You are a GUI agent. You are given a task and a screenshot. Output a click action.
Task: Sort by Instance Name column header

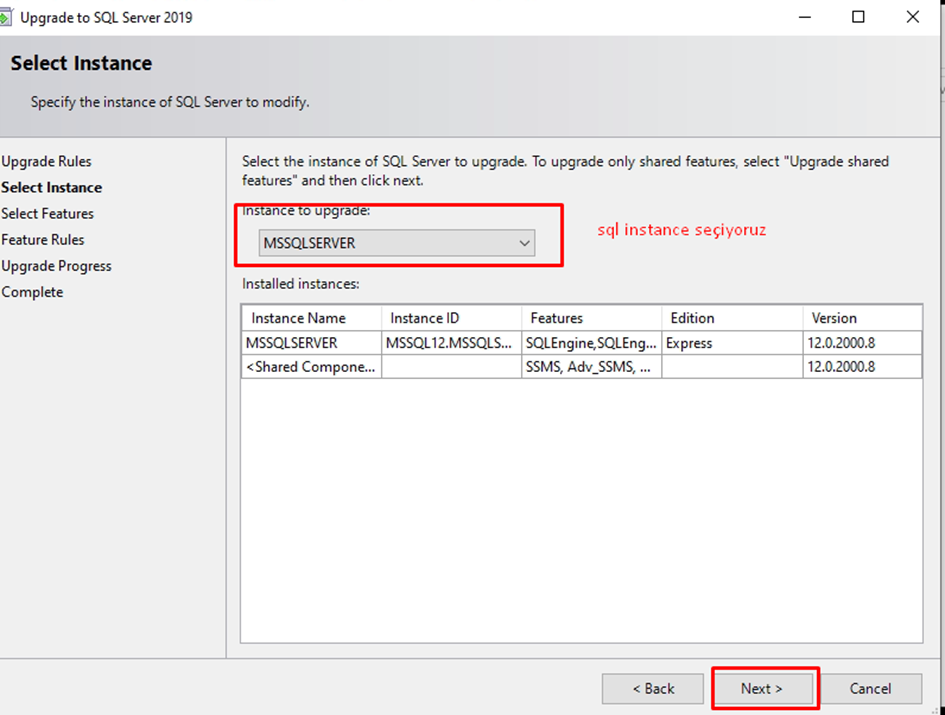(x=312, y=318)
